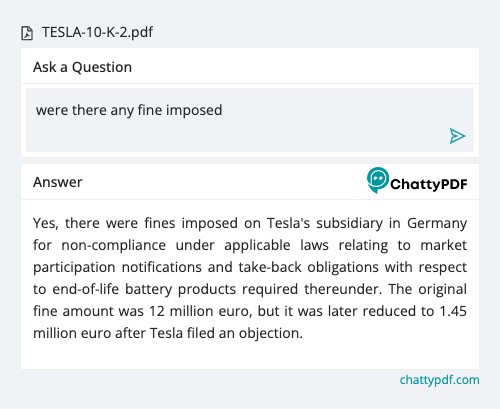The image size is (500, 409).
Task: Open the chattypdf.com link
Action: [439, 380]
